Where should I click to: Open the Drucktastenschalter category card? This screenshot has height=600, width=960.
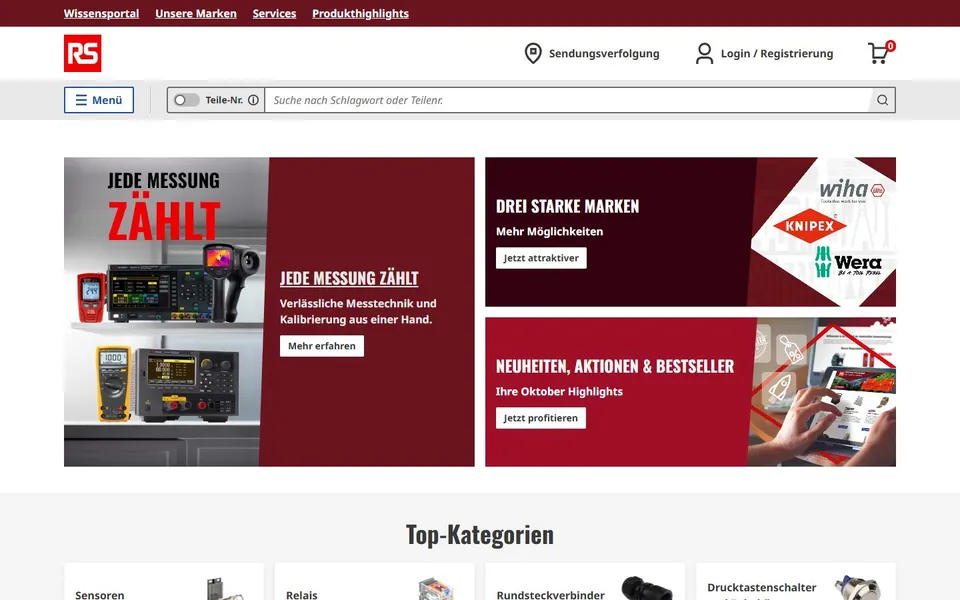pyautogui.click(x=796, y=582)
